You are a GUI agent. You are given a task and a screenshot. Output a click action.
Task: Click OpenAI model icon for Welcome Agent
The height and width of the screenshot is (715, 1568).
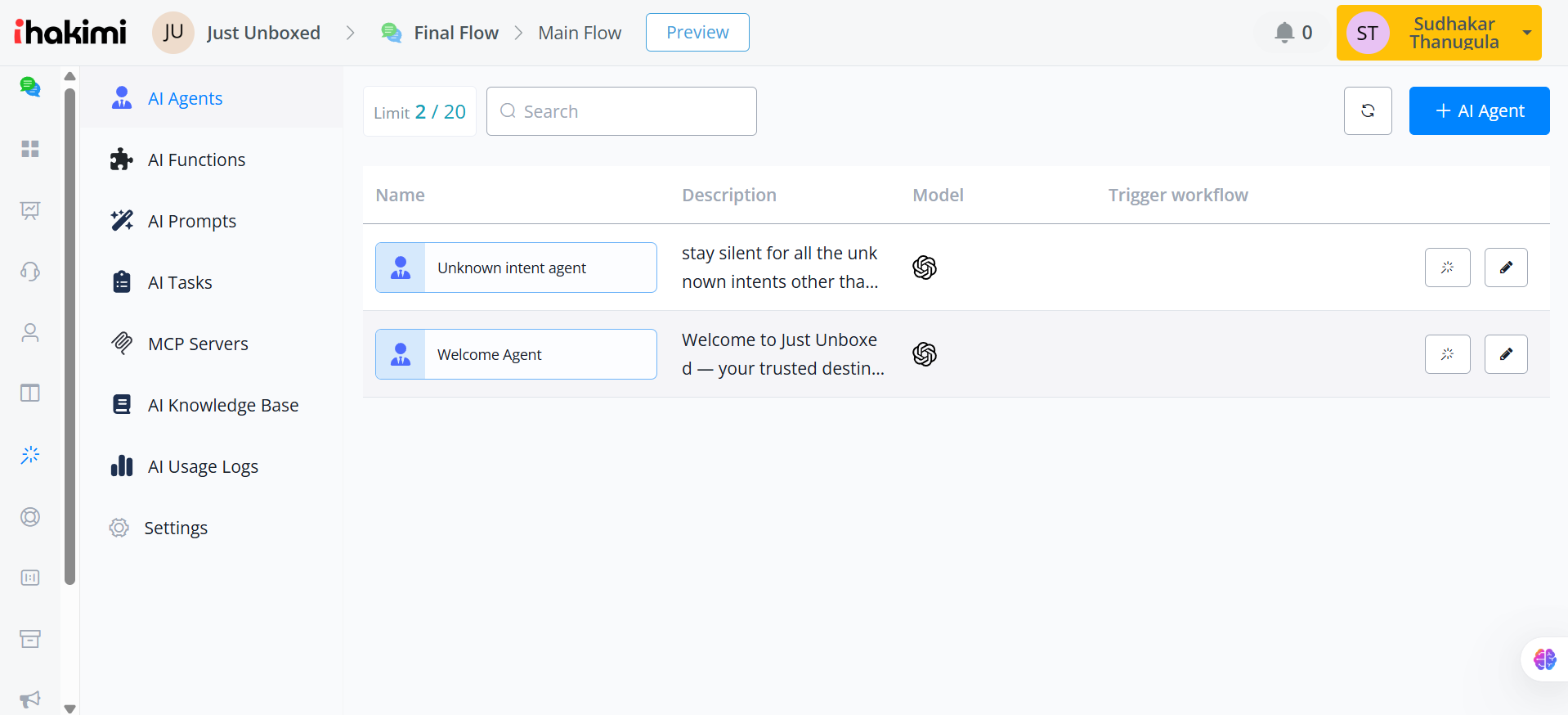925,354
